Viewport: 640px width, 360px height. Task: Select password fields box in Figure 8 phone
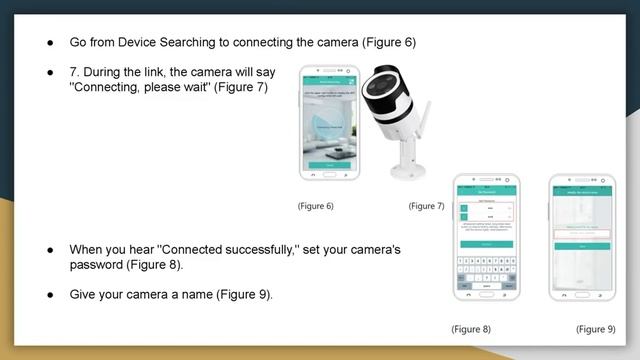[x=487, y=212]
